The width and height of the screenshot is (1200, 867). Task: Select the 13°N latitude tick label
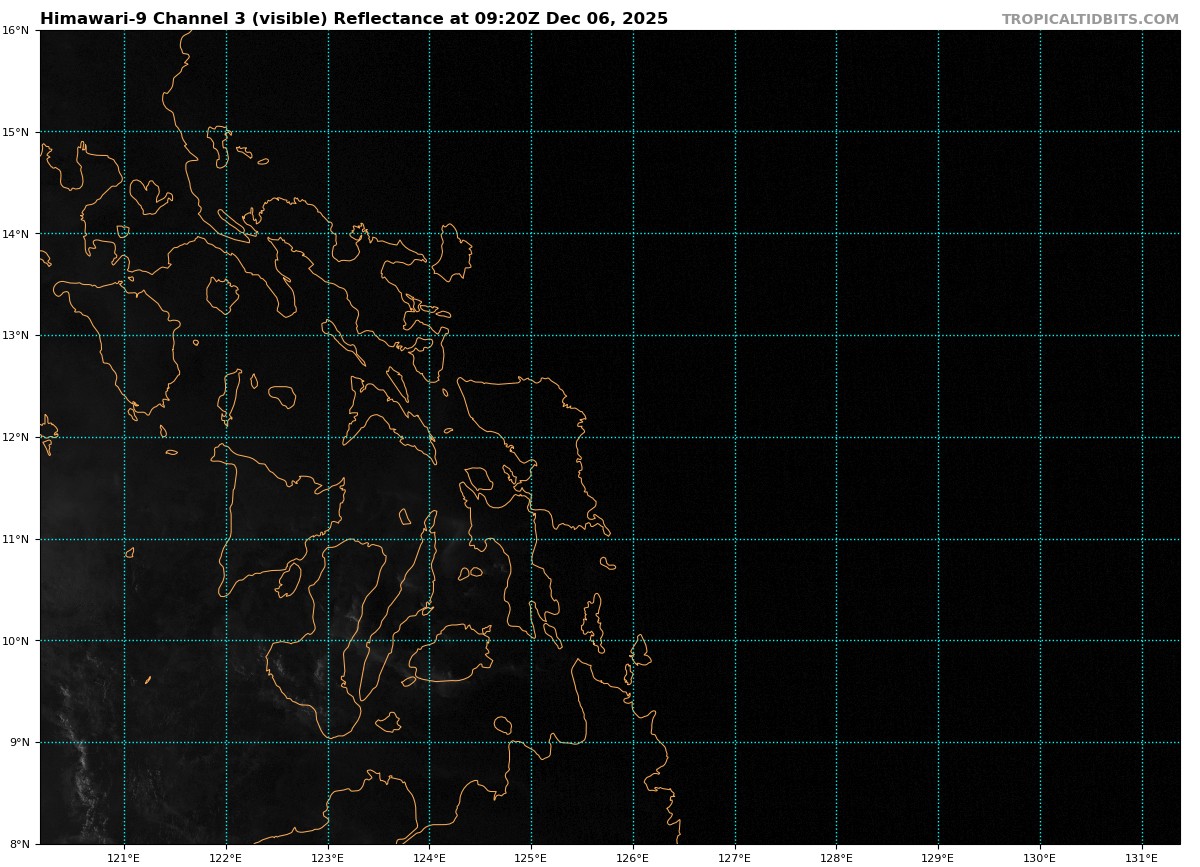(15, 336)
